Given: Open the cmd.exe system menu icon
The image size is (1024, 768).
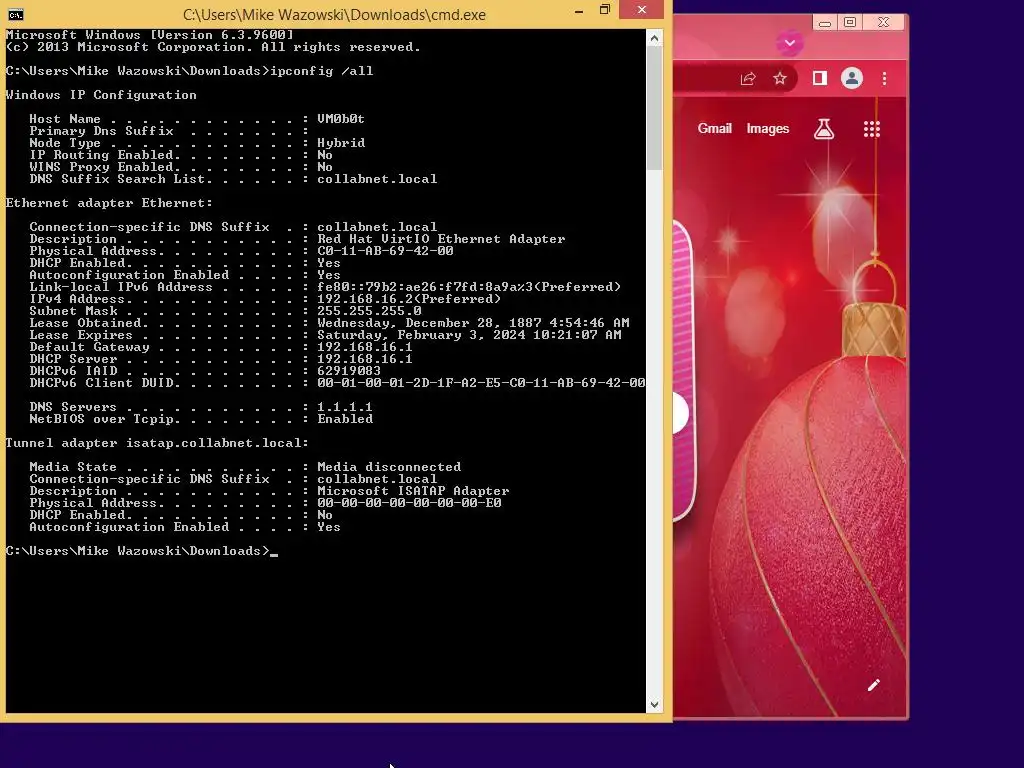Looking at the screenshot, I should tap(16, 14).
